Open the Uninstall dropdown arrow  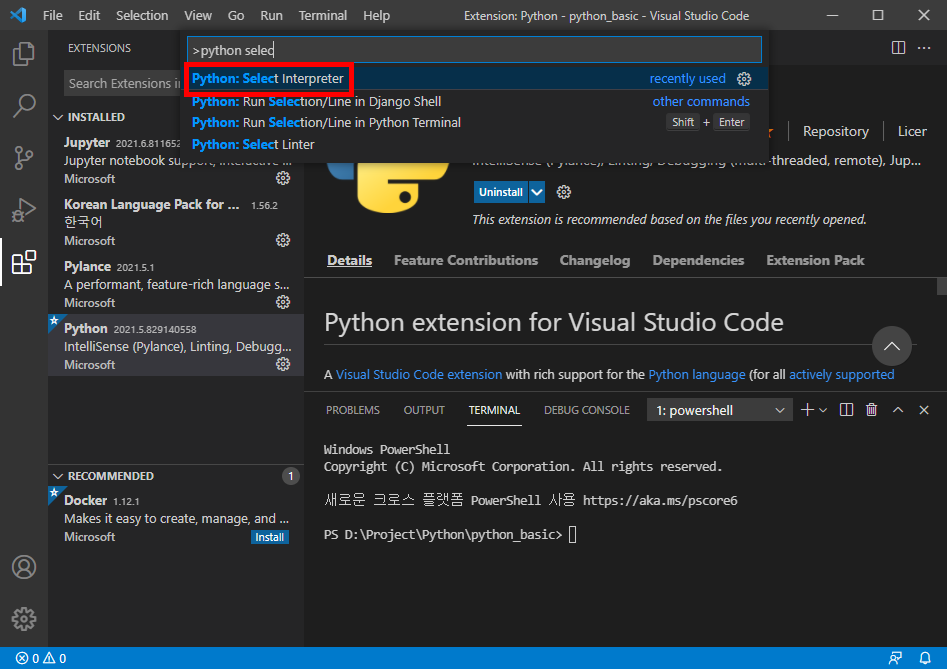[537, 192]
